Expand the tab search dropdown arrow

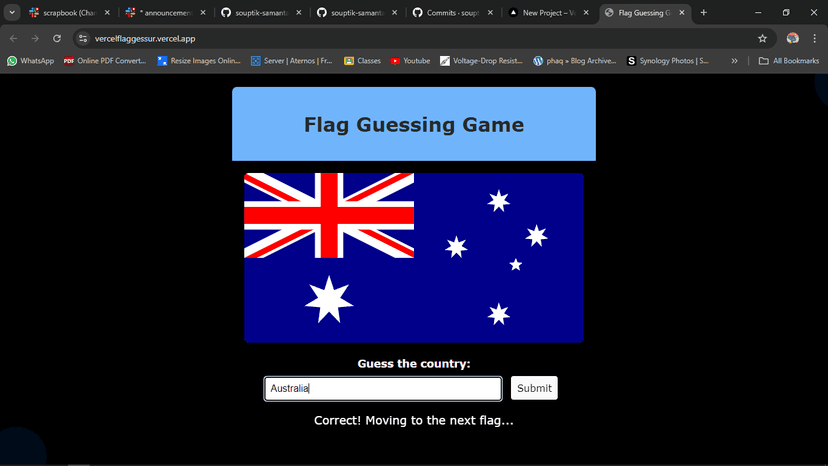tap(12, 13)
